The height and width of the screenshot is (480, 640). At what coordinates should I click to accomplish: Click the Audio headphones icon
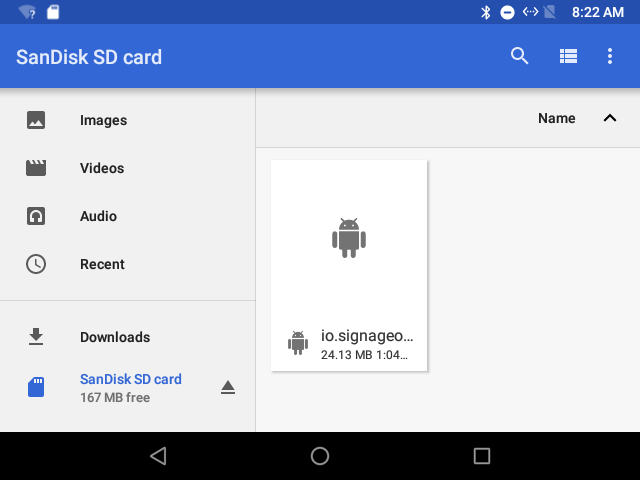click(x=36, y=216)
